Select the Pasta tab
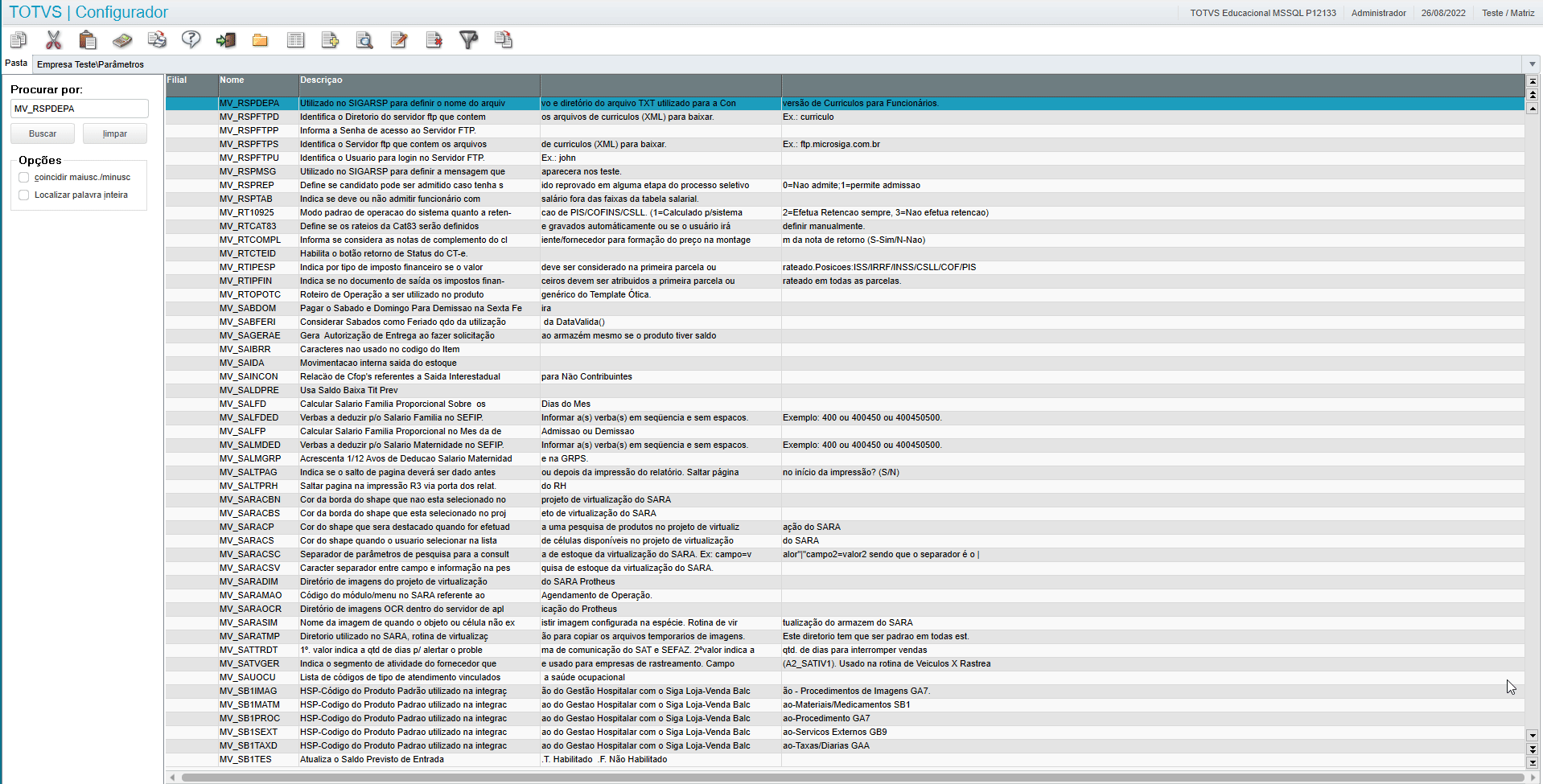 (16, 63)
